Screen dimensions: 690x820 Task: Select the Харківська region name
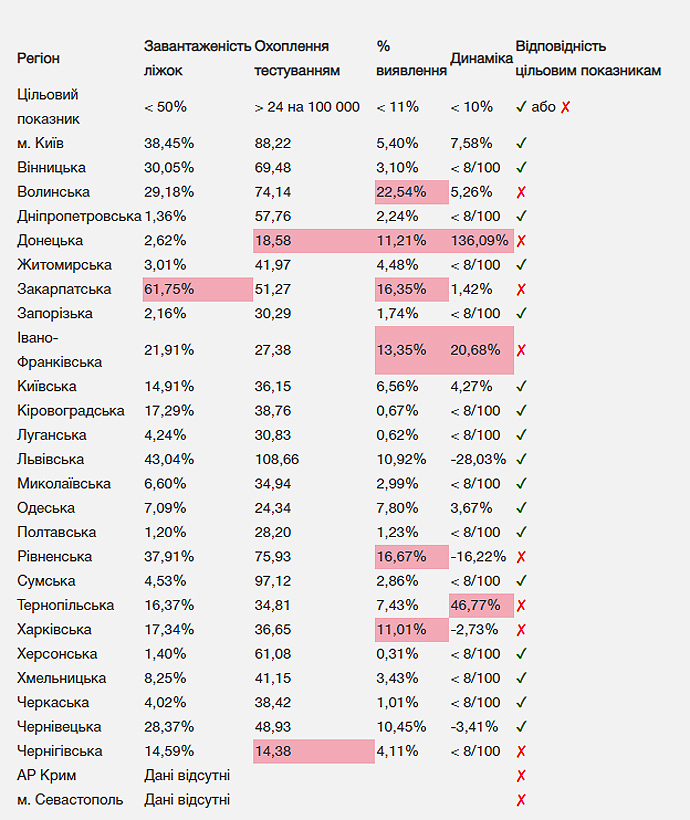55,630
